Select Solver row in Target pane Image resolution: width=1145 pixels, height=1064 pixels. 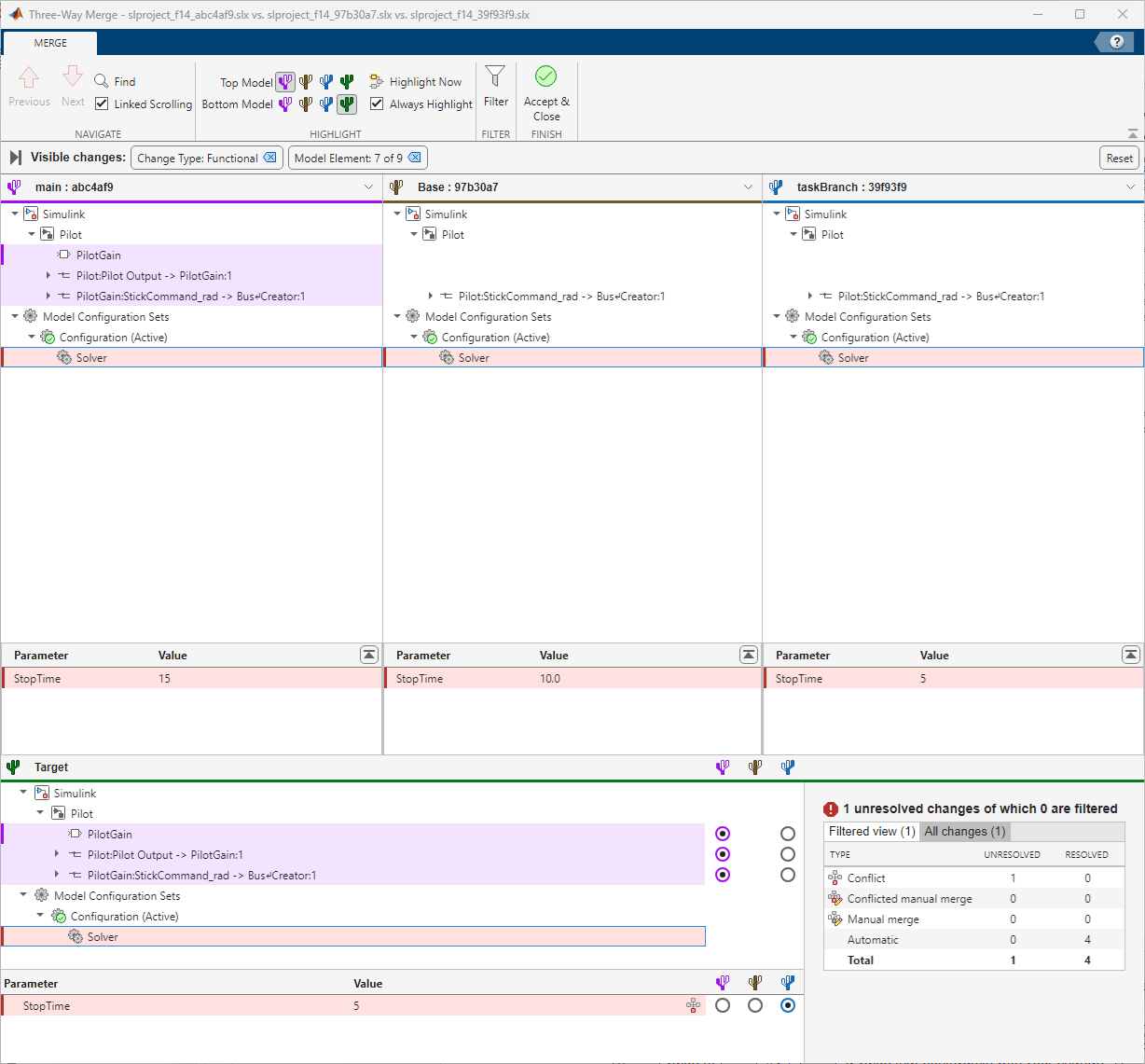click(x=353, y=937)
